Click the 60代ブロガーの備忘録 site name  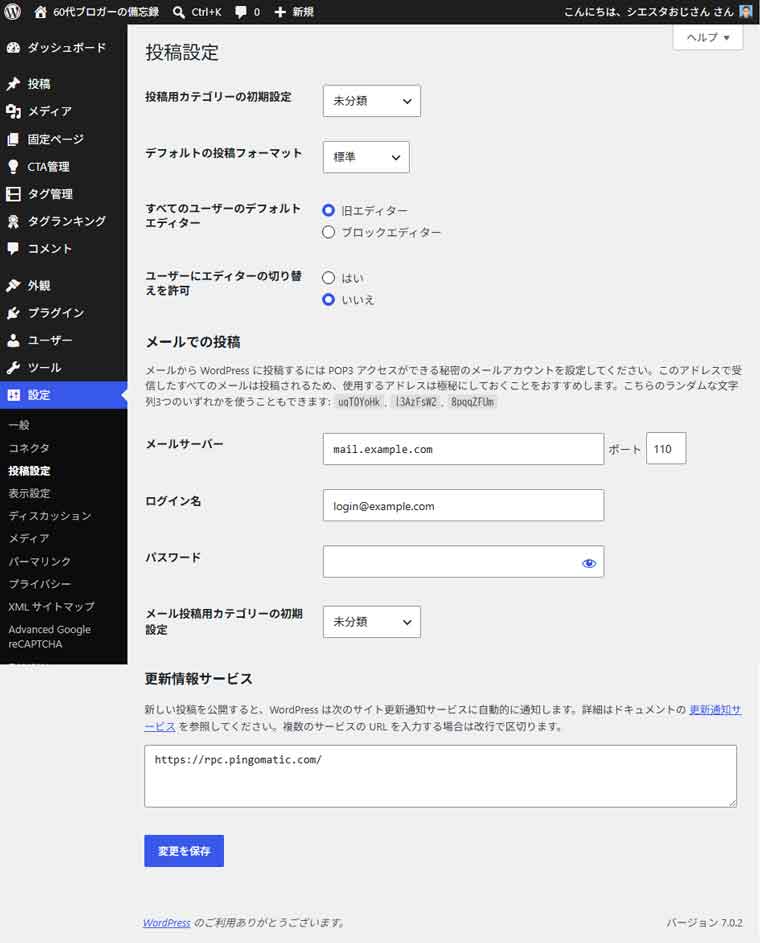(x=106, y=12)
